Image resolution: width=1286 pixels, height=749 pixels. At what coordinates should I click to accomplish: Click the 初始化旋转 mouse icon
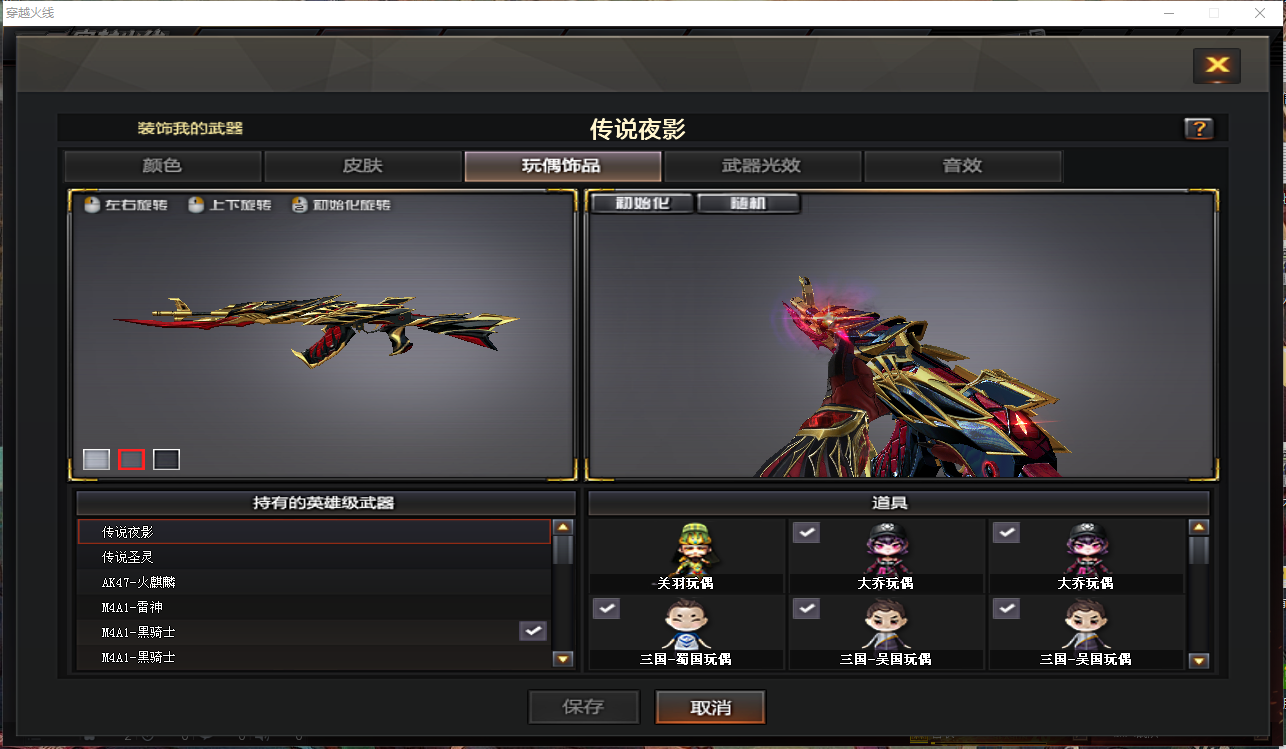pyautogui.click(x=299, y=205)
